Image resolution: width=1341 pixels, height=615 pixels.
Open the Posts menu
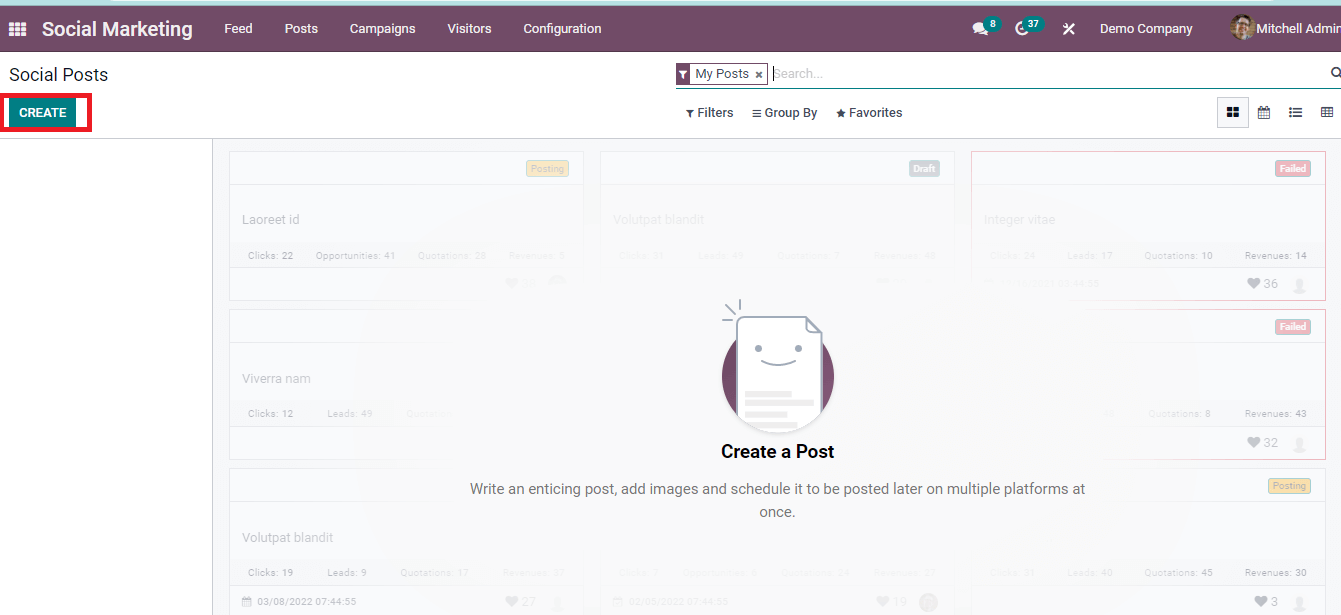point(301,29)
